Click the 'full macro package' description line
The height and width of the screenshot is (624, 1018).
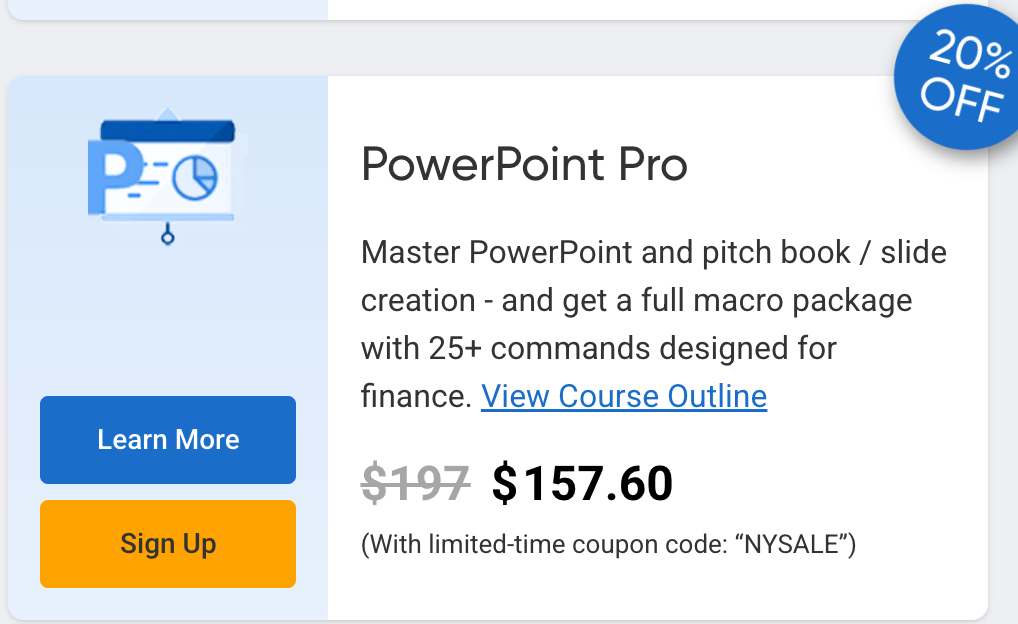(636, 301)
